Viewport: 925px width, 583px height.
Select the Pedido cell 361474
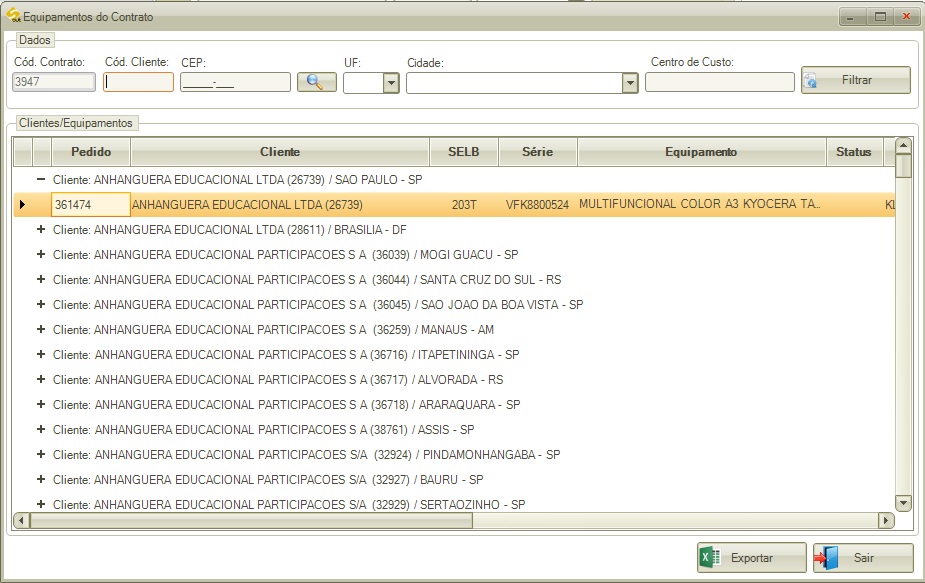coord(91,205)
